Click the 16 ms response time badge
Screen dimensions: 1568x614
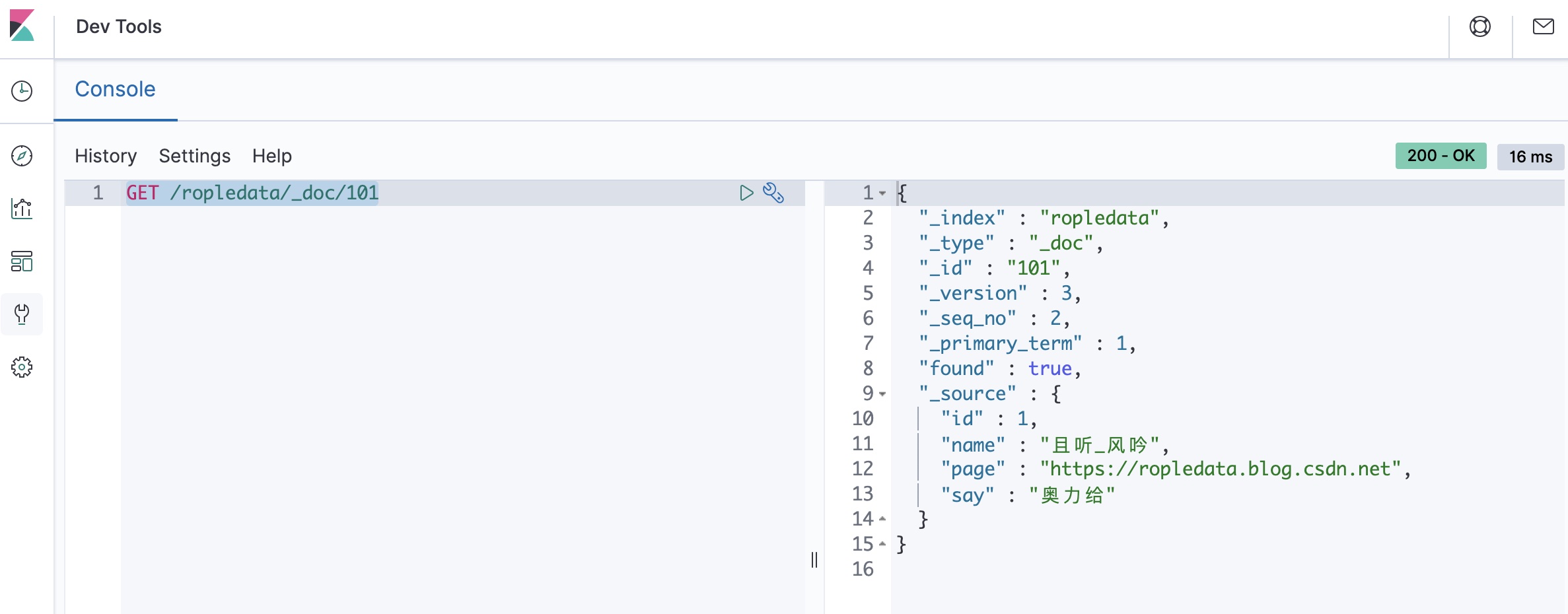click(x=1530, y=156)
